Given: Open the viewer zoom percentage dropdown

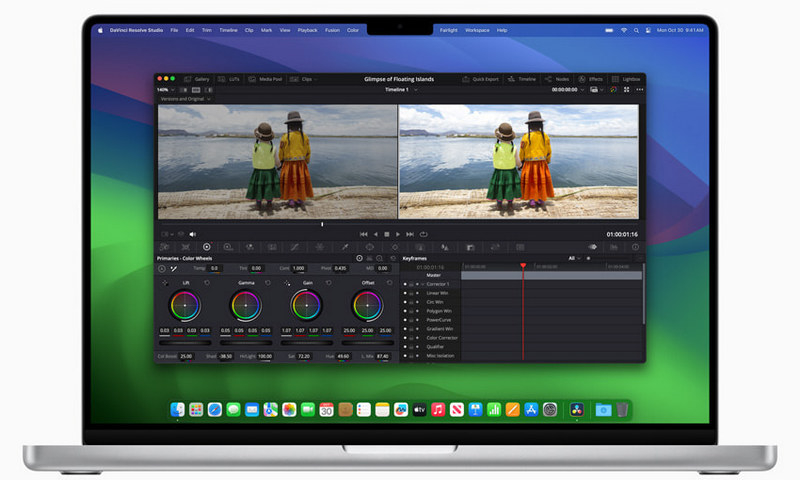Looking at the screenshot, I should coord(165,89).
